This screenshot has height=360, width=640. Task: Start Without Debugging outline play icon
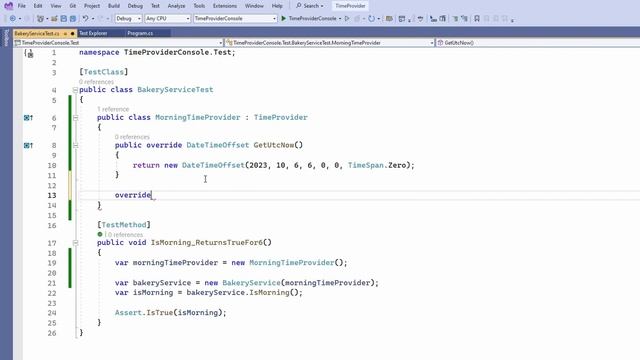pos(347,18)
